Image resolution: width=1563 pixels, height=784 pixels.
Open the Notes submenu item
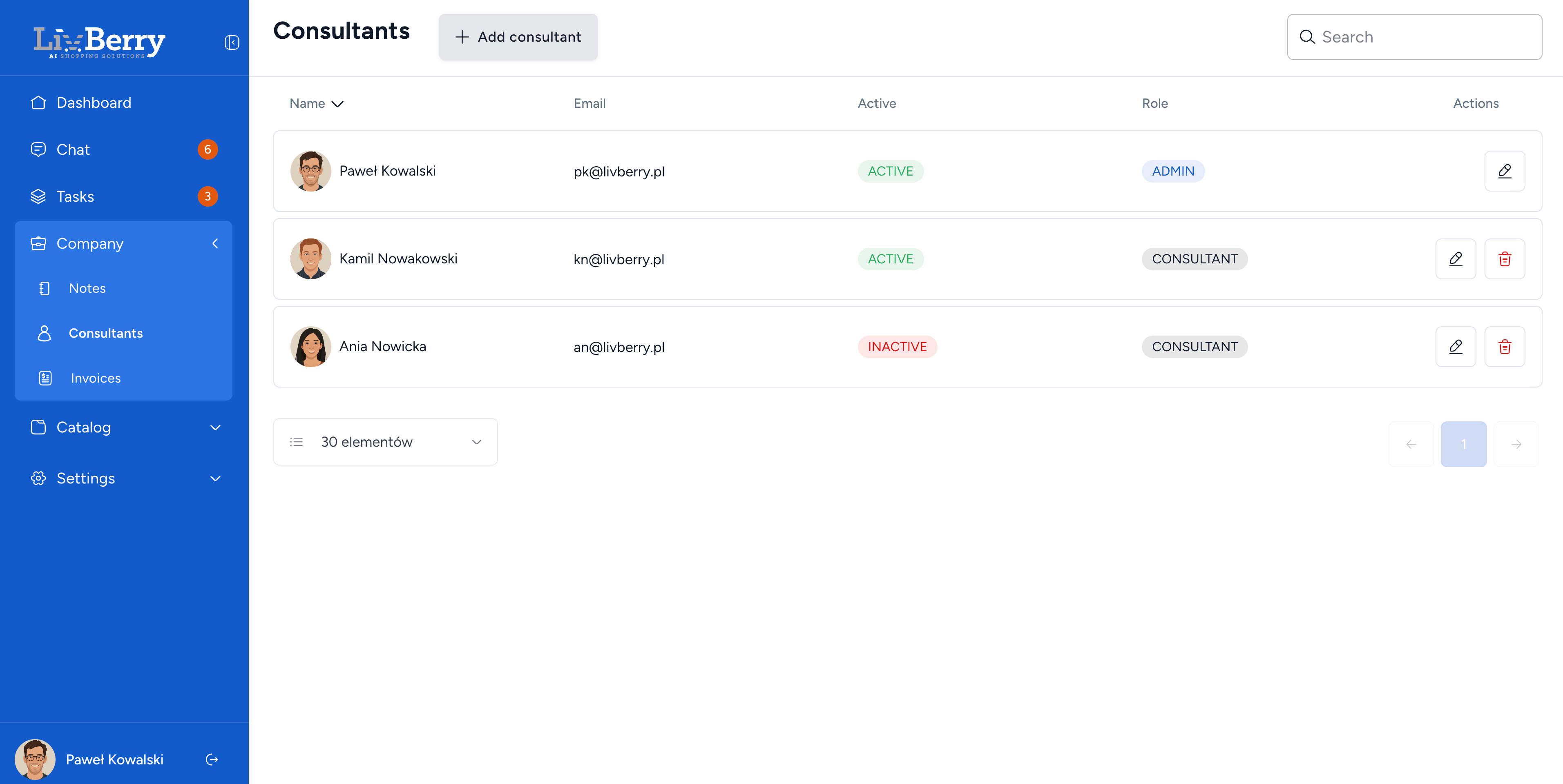coord(87,289)
